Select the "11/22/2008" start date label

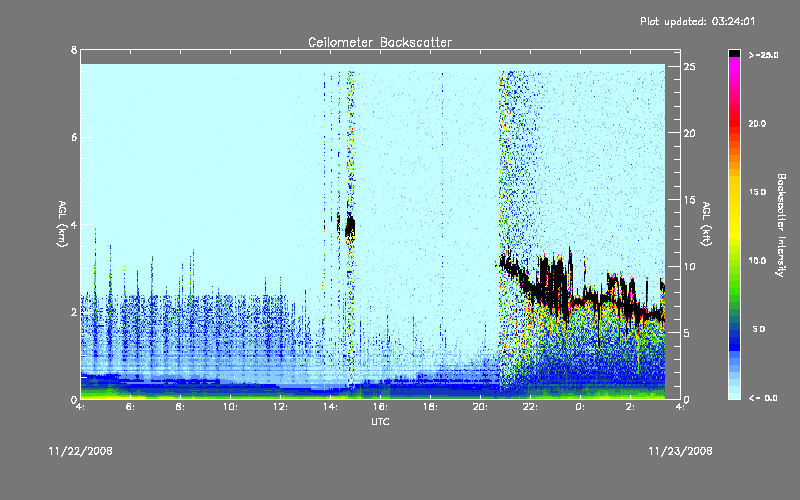click(x=81, y=451)
